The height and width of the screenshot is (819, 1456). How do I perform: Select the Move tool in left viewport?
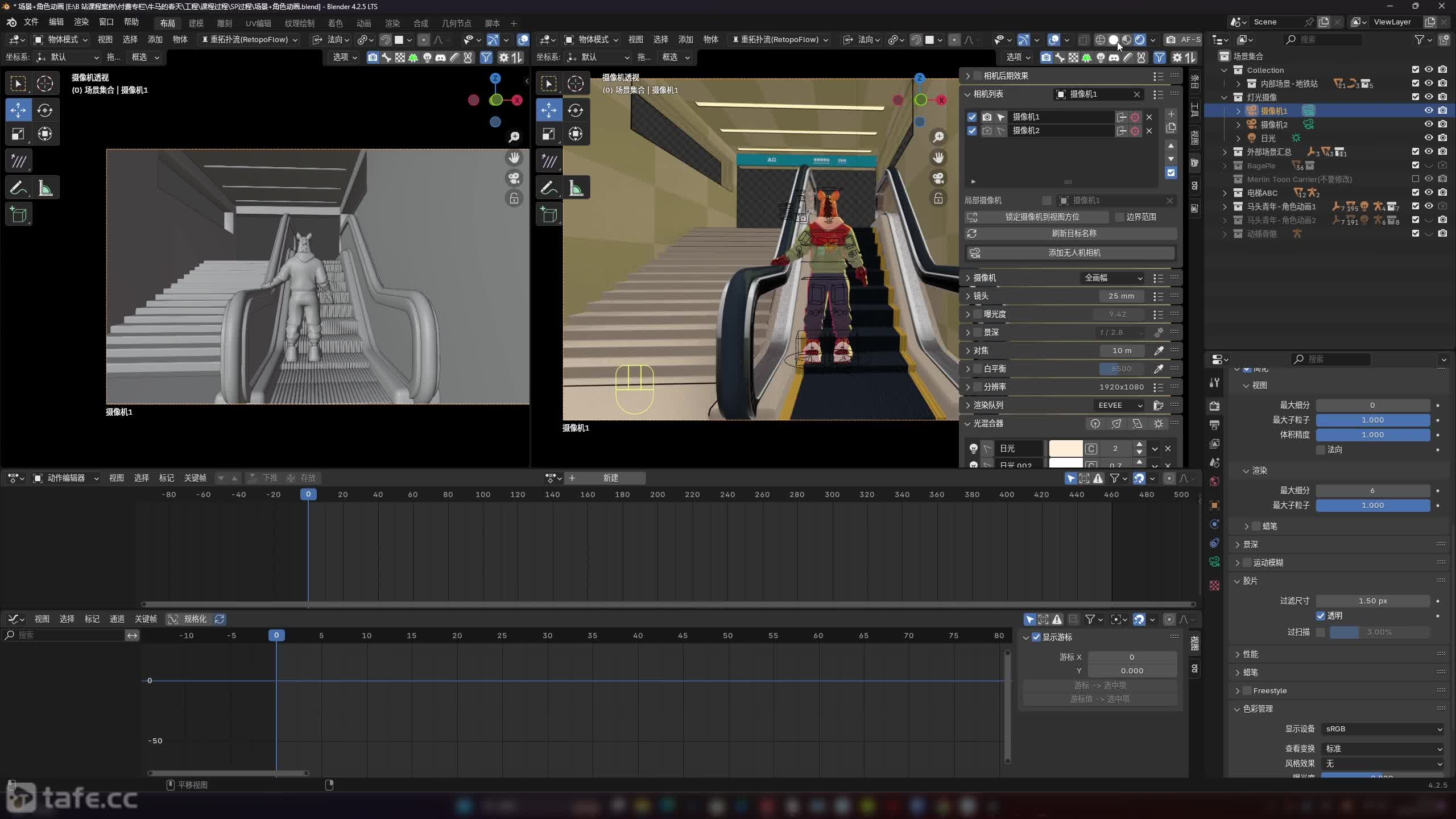point(18,110)
